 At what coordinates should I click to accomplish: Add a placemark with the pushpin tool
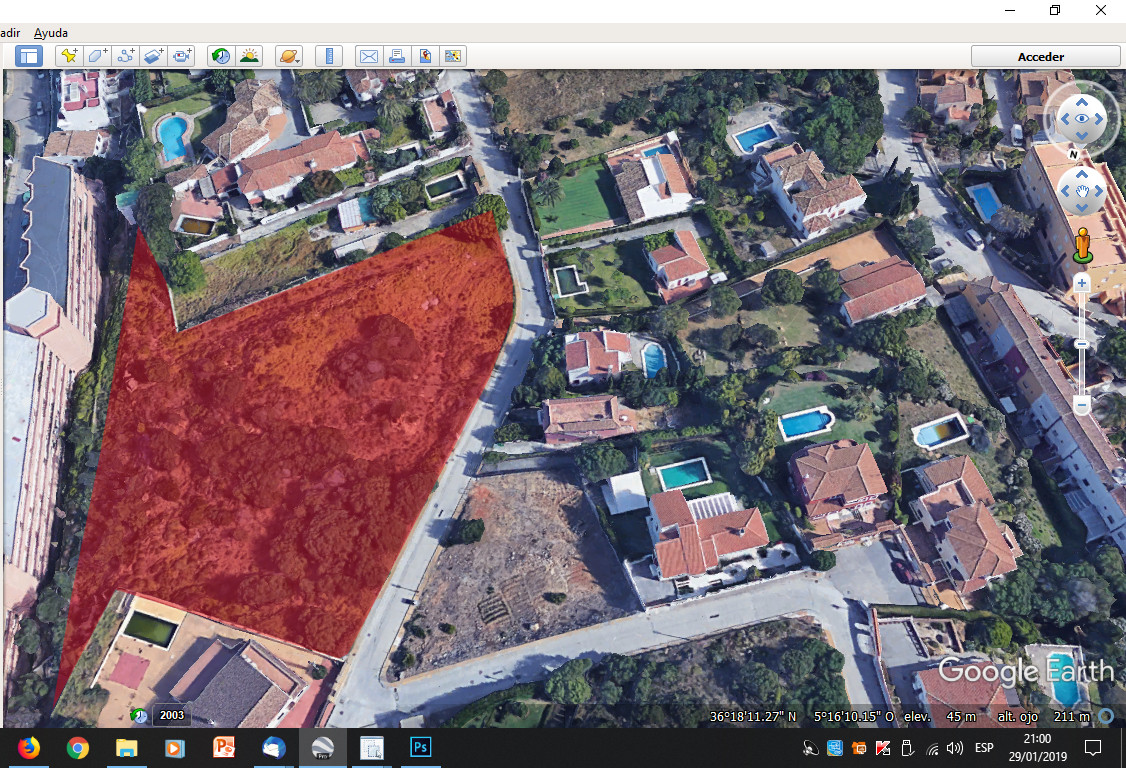[70, 56]
